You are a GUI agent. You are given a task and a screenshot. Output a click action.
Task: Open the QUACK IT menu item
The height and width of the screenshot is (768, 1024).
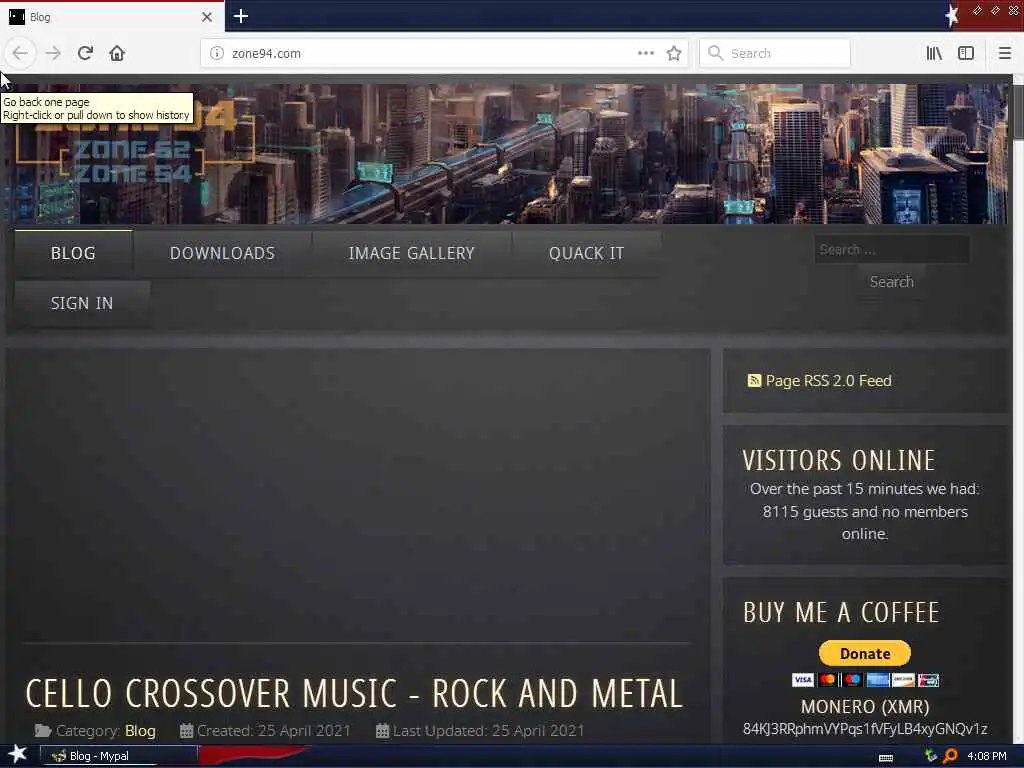click(586, 253)
